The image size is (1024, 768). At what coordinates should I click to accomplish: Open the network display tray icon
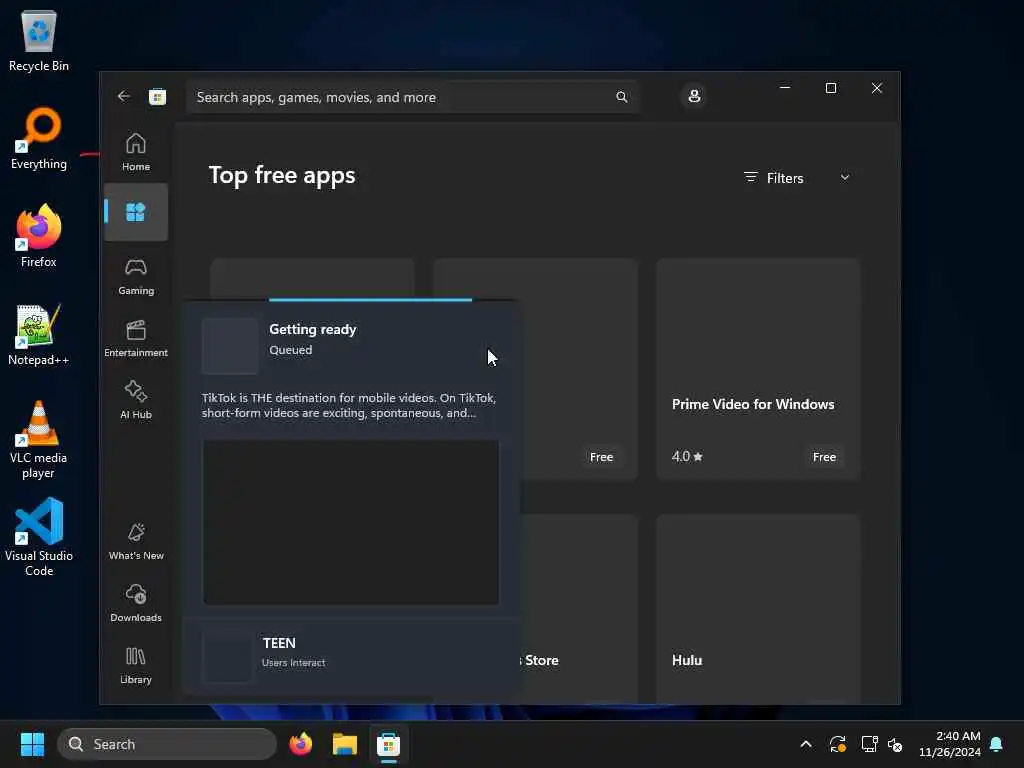[x=869, y=744]
